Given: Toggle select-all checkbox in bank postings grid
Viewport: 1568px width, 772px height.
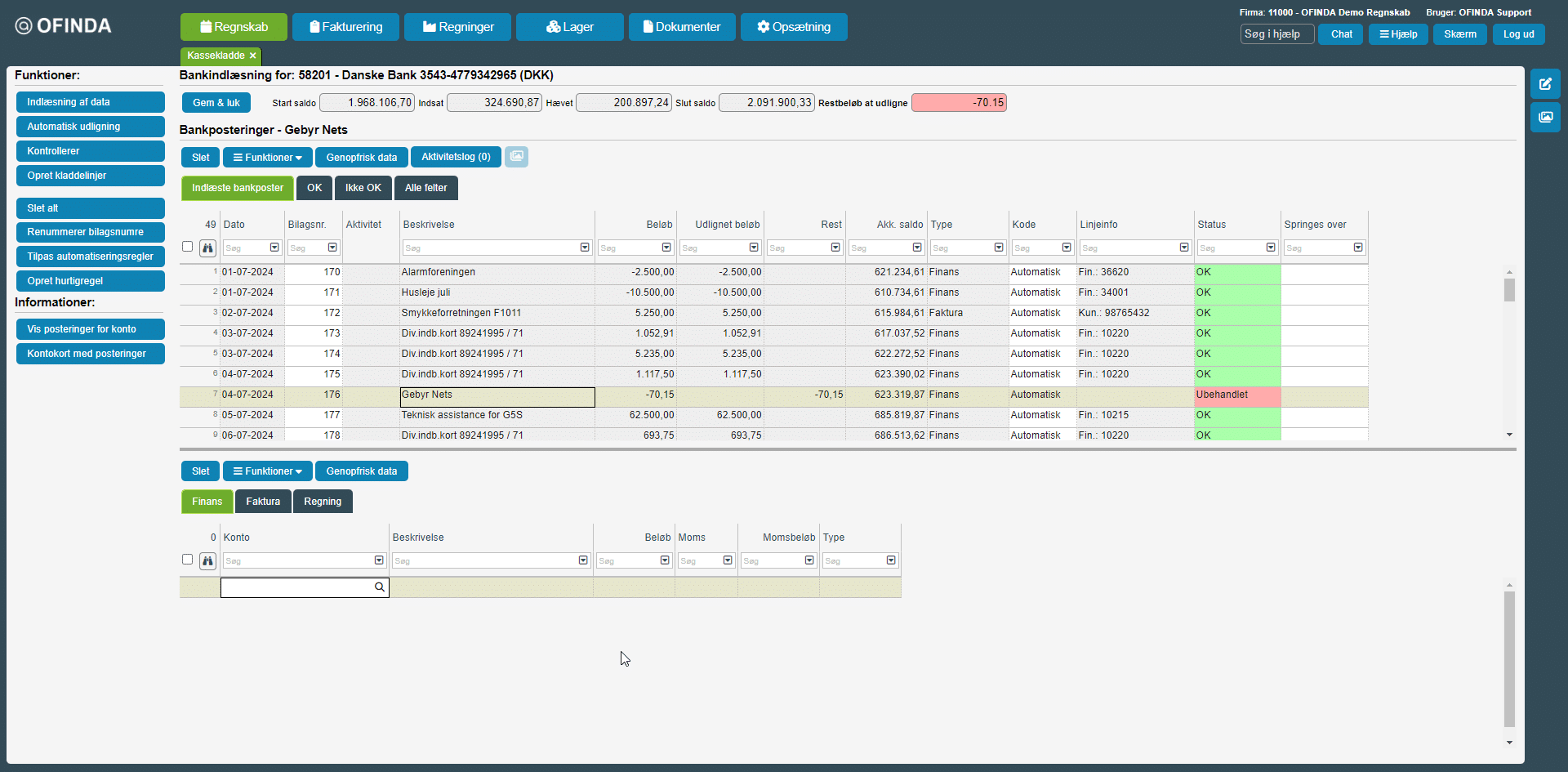Looking at the screenshot, I should tap(188, 247).
